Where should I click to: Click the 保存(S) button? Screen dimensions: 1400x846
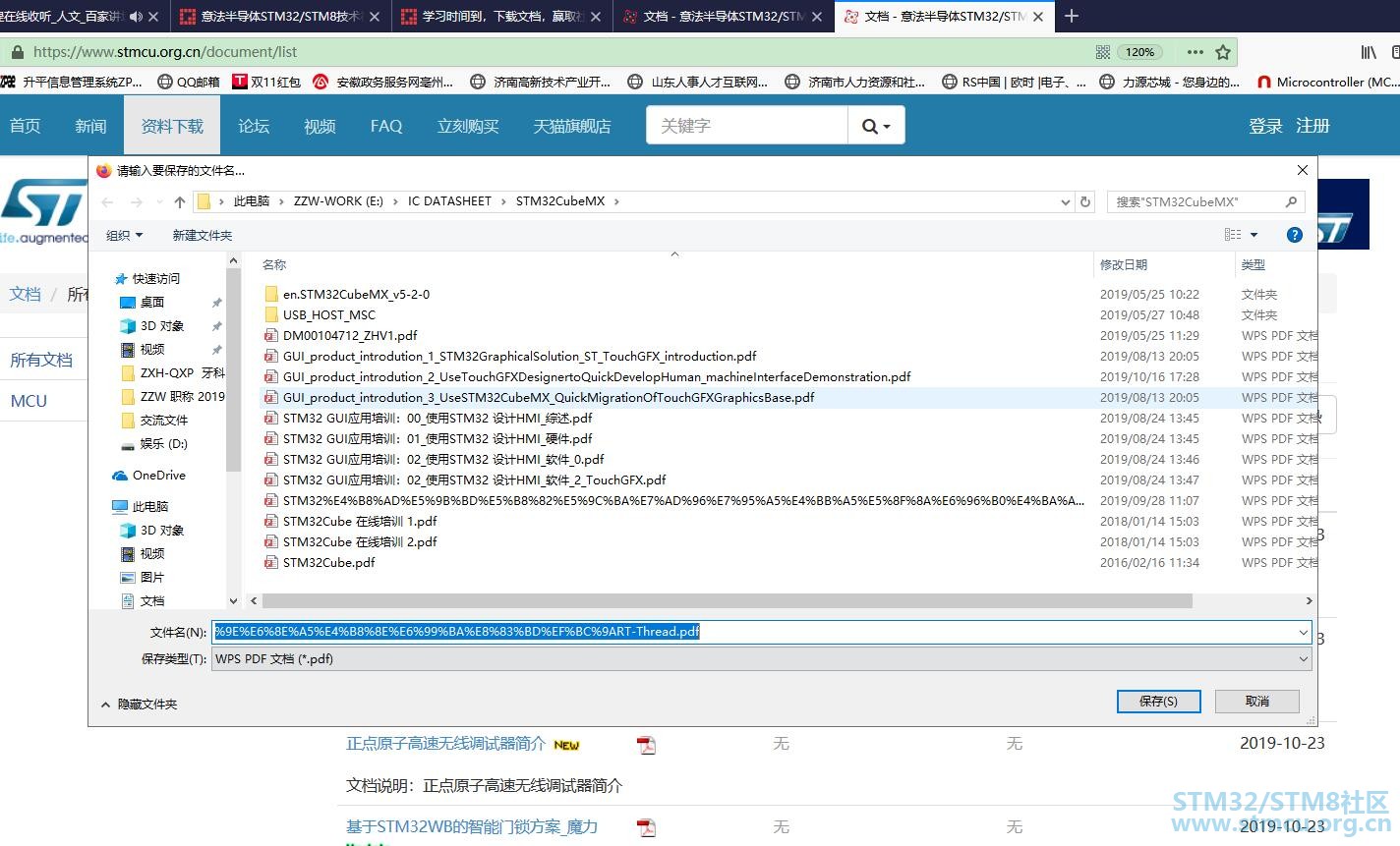click(x=1159, y=701)
